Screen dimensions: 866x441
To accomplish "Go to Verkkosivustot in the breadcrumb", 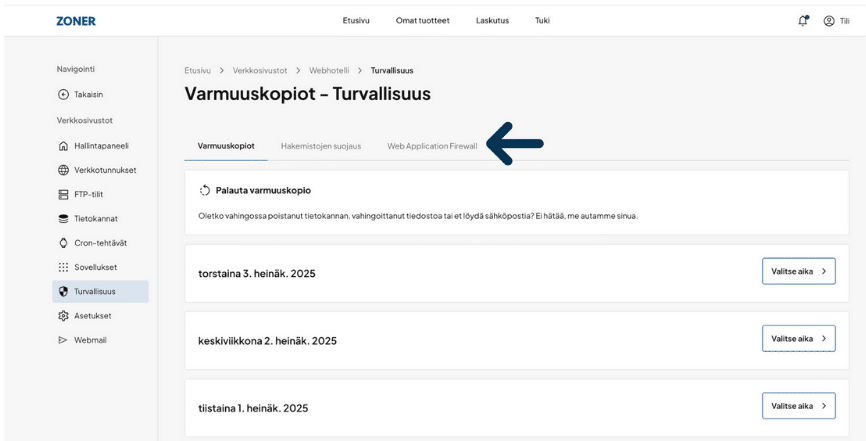I will (x=260, y=70).
